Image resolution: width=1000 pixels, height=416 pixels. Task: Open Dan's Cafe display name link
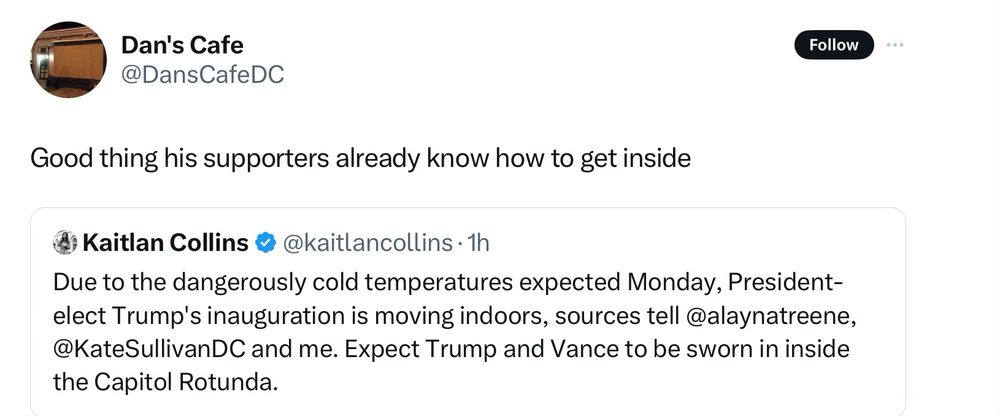click(x=182, y=45)
